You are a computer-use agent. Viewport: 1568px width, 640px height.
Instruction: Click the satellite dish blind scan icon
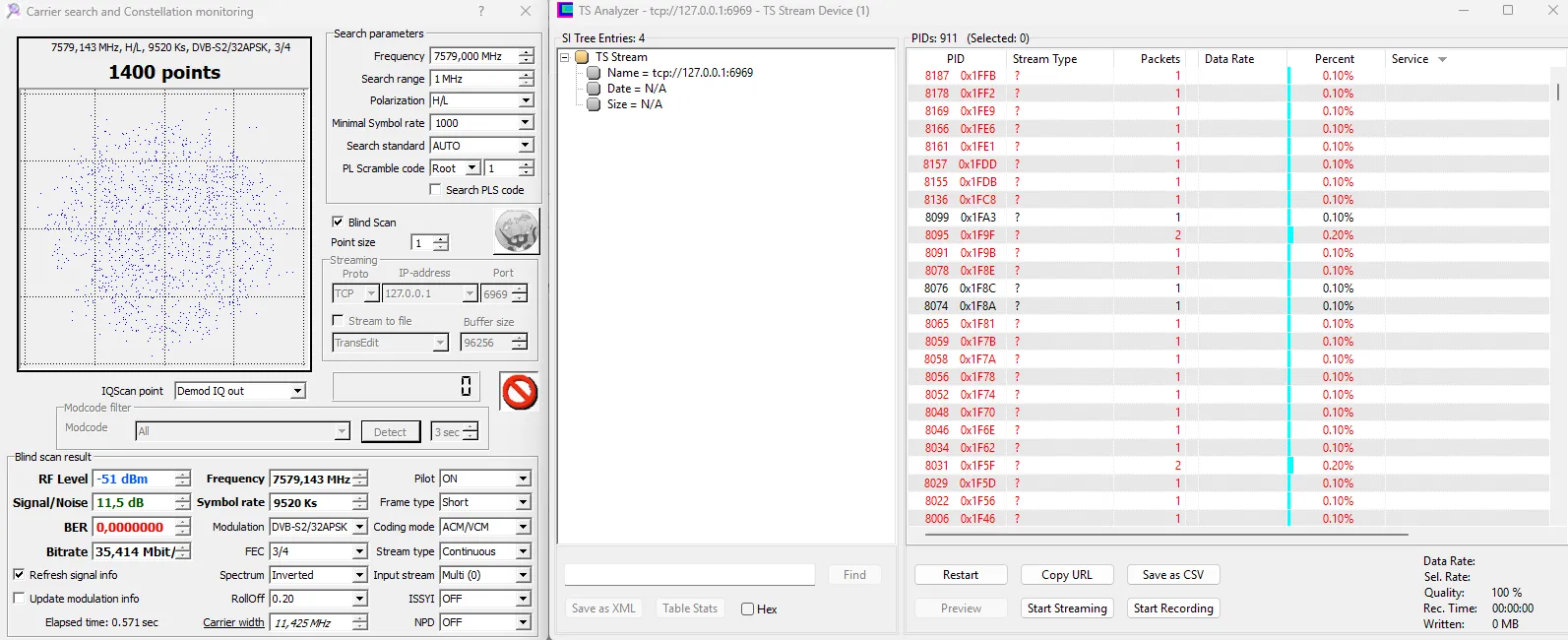[517, 232]
